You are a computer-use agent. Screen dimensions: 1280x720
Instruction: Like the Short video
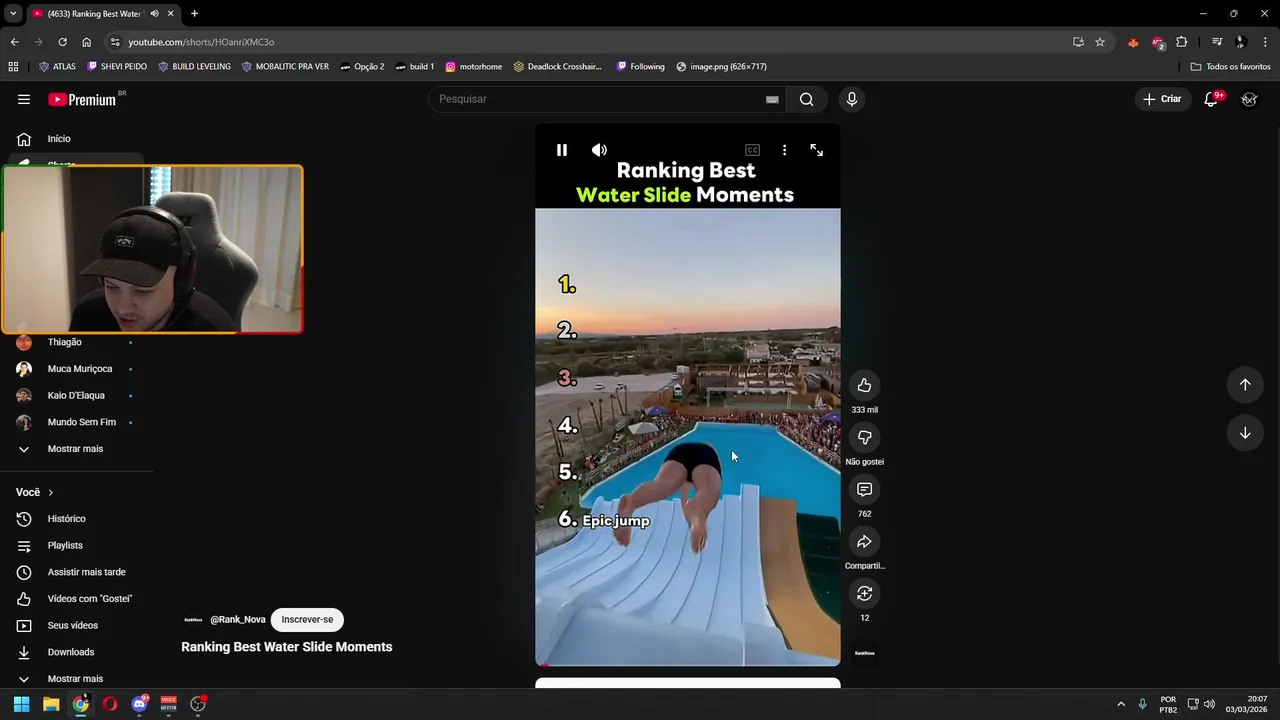[x=864, y=385]
